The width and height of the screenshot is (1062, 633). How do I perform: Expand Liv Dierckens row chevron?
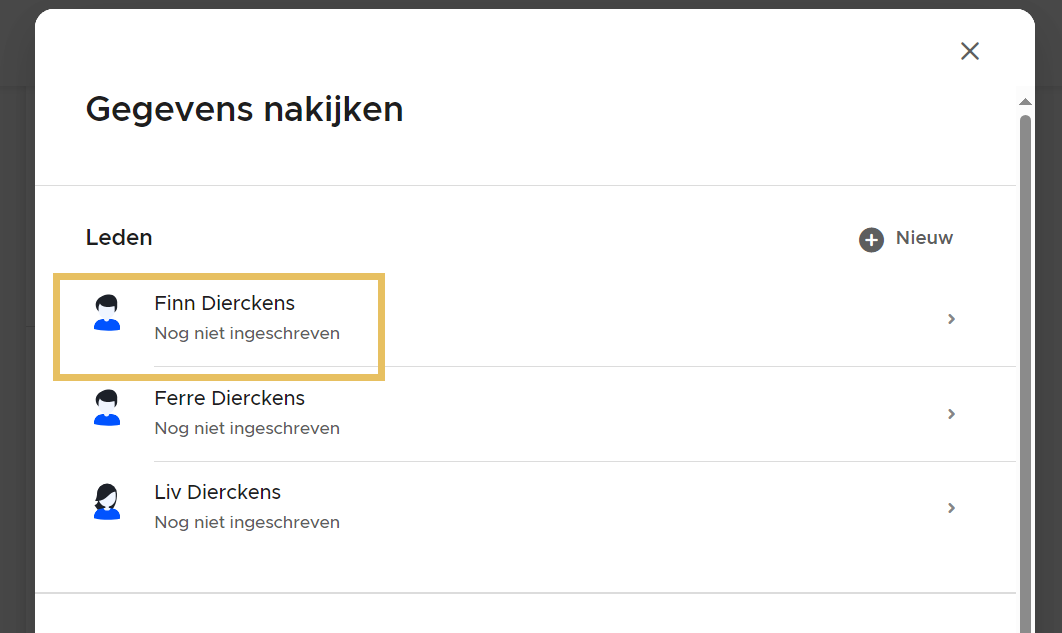951,508
